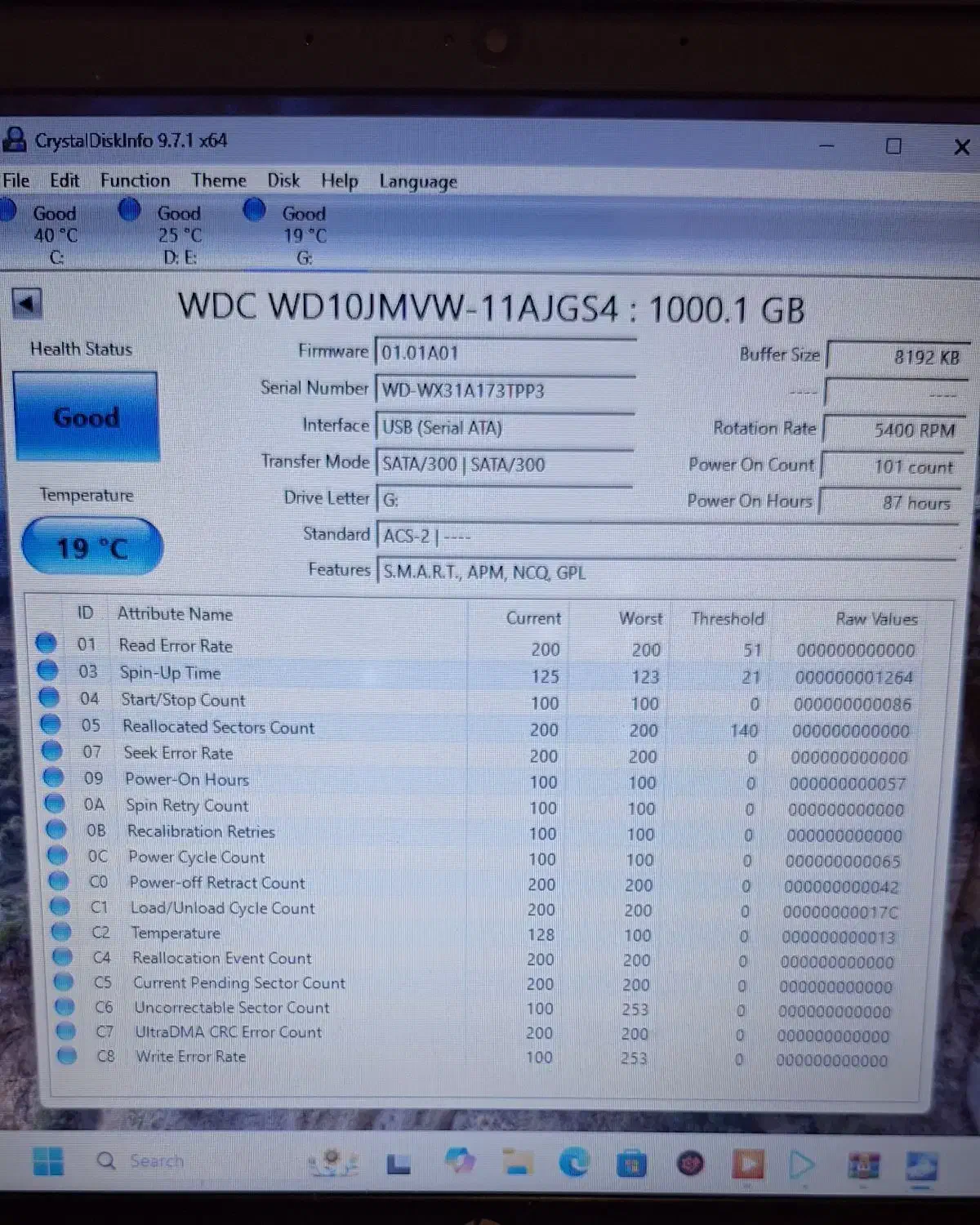Click the Features field
Screen dimensions: 980x1225
[666, 572]
